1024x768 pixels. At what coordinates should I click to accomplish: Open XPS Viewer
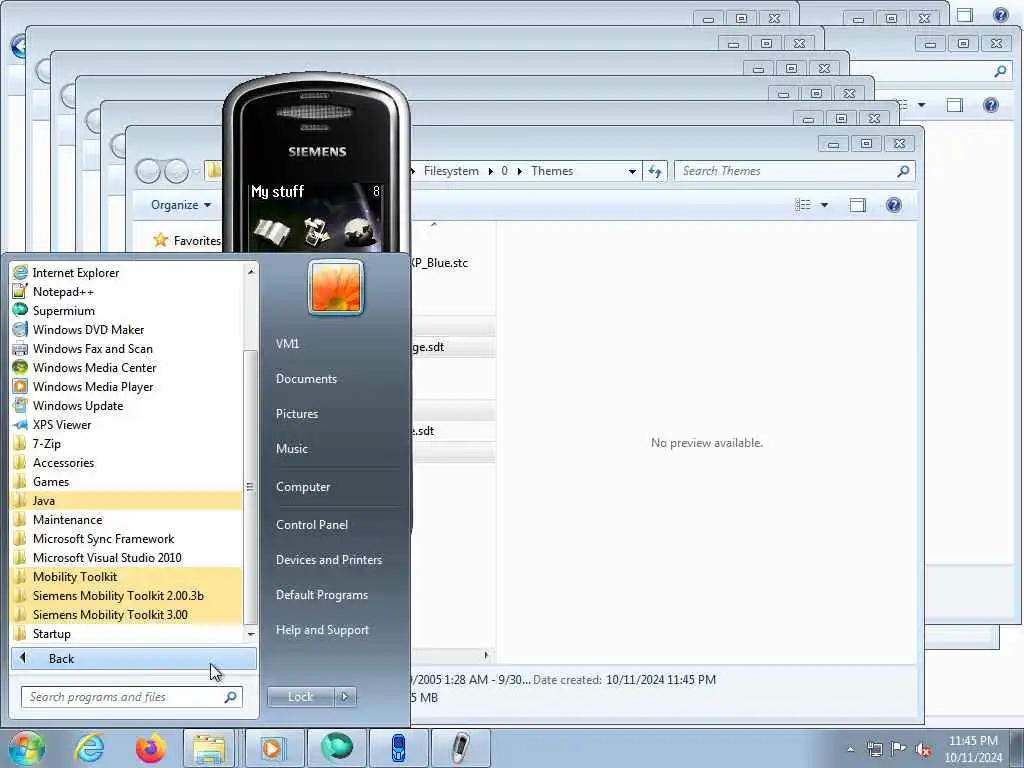point(127,424)
